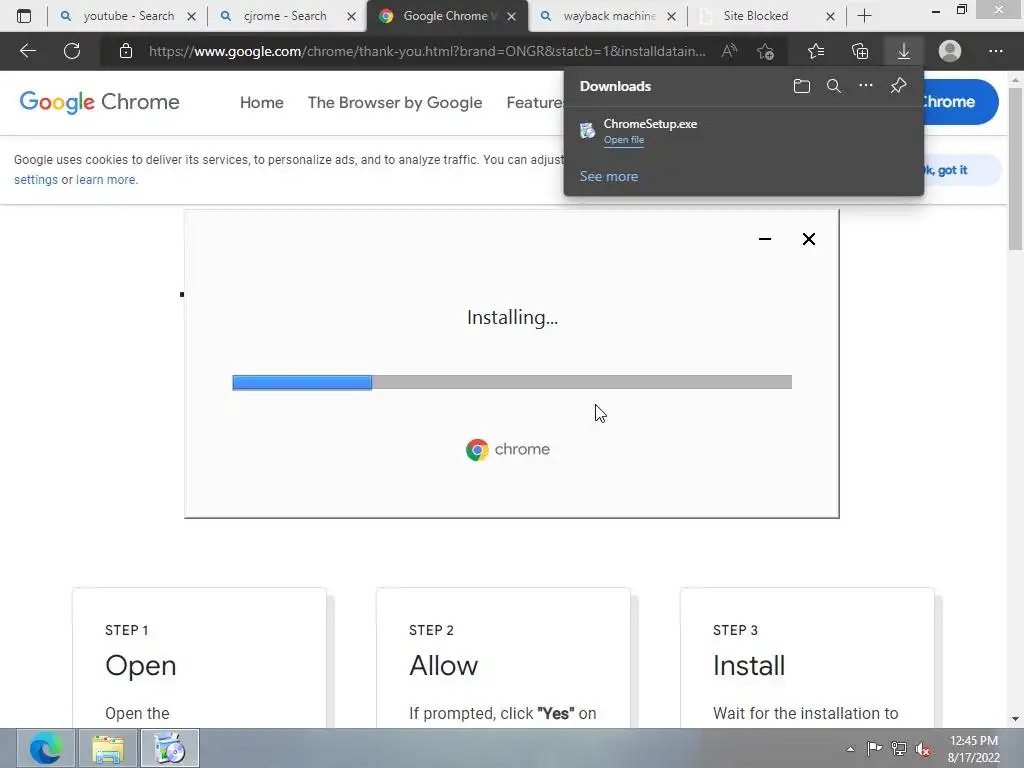Minimize the Chrome installer dialog
This screenshot has width=1024, height=768.
765,239
